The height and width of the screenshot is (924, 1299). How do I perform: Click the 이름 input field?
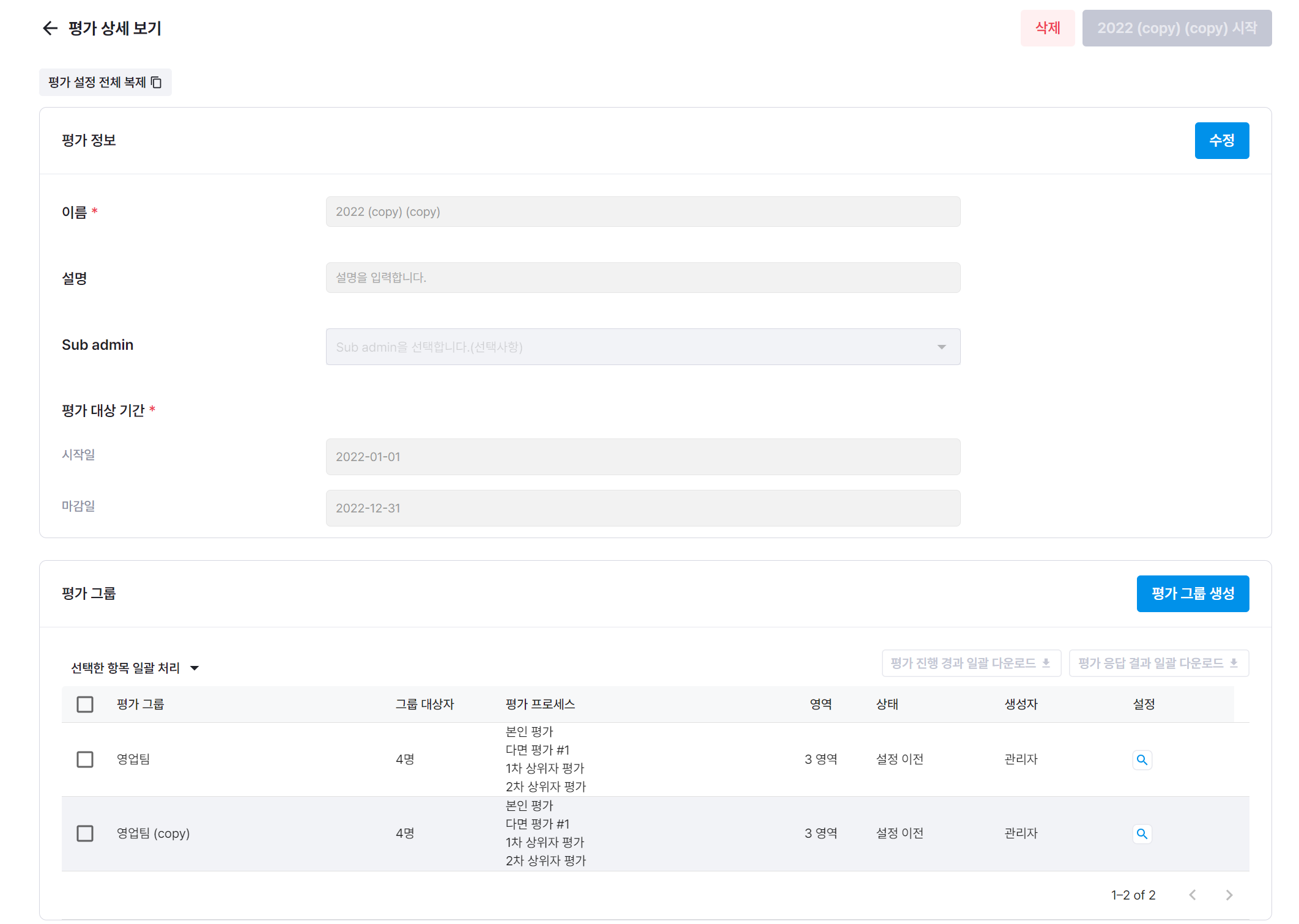pos(643,212)
